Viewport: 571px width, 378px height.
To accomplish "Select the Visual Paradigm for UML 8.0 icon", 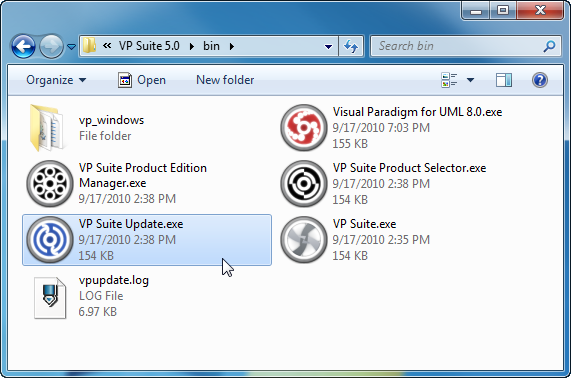I will (304, 128).
